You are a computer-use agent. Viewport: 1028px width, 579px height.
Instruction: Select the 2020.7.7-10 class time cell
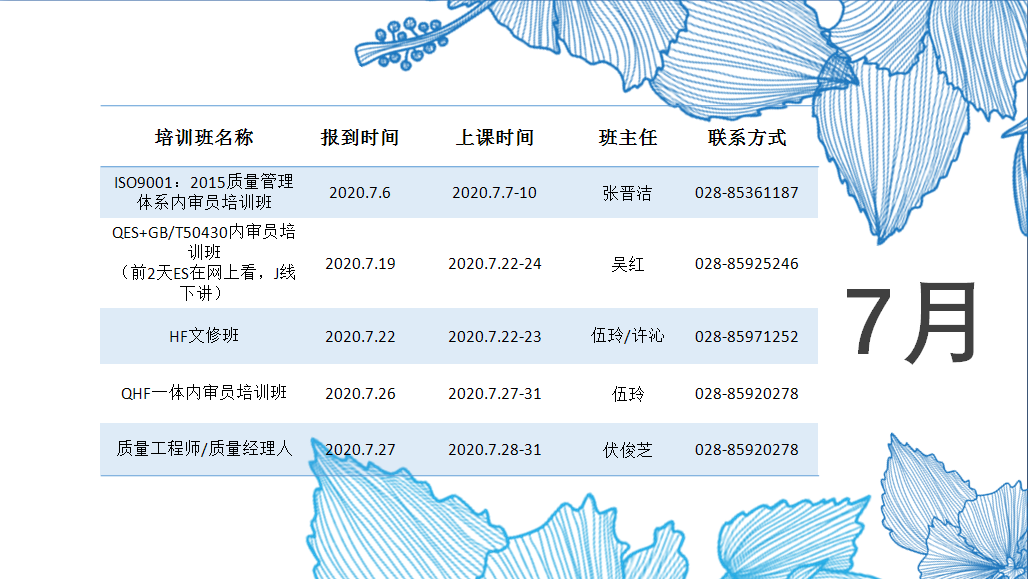tap(495, 193)
